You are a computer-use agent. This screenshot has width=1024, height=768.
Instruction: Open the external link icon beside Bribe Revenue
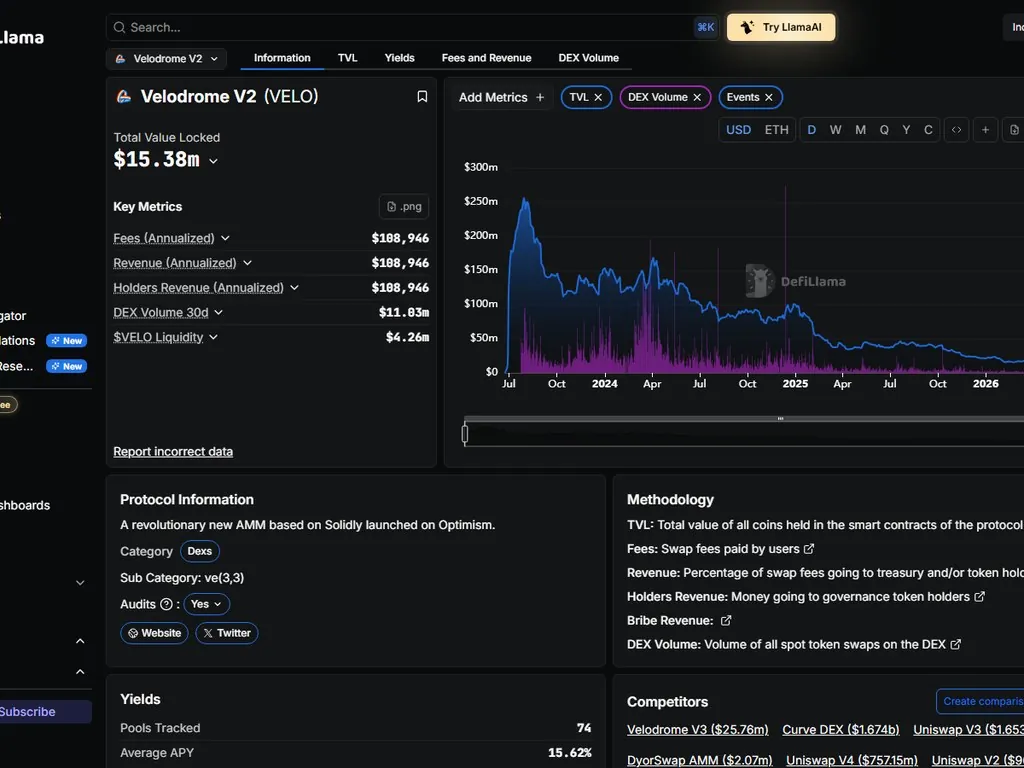tap(726, 620)
